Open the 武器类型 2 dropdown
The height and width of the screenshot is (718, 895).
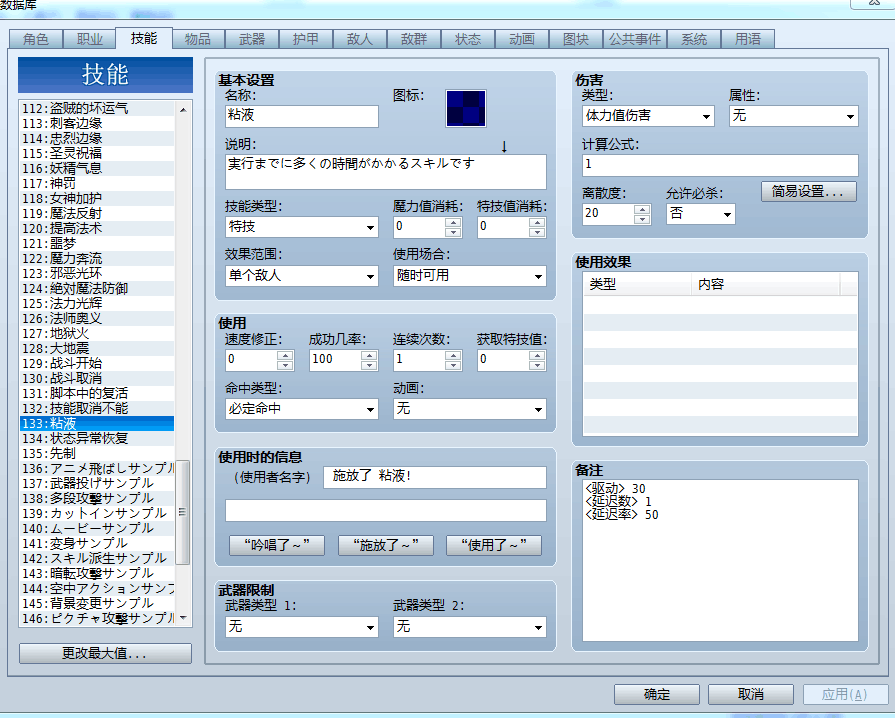pos(469,627)
